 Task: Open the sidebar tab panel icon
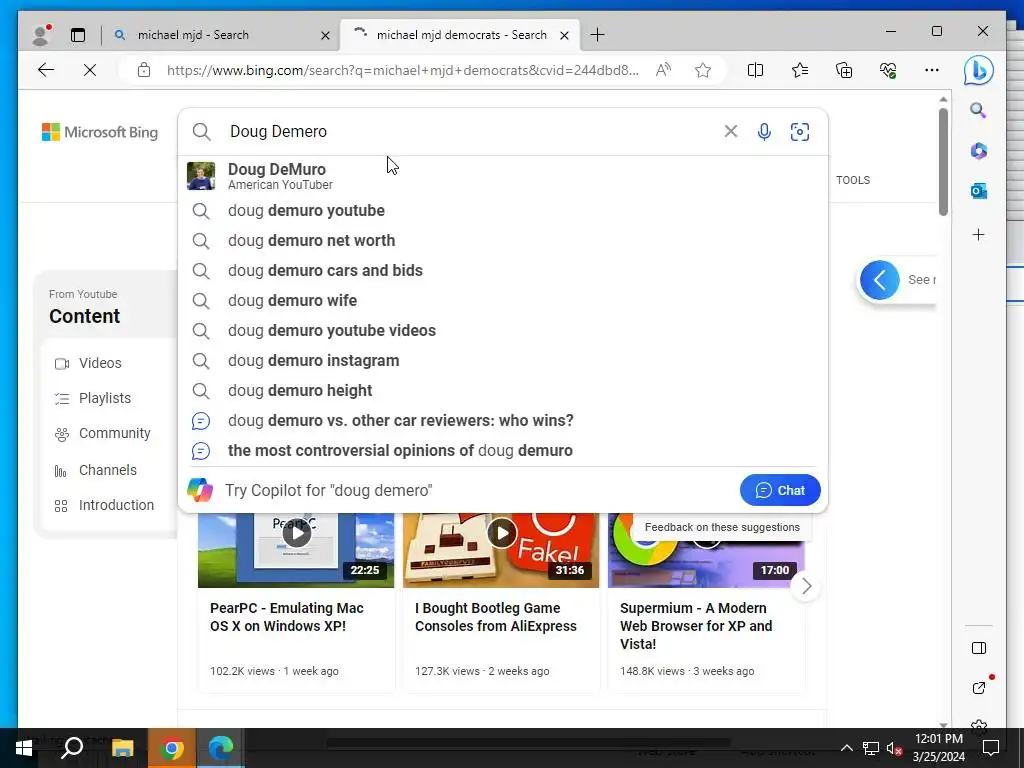(x=978, y=648)
